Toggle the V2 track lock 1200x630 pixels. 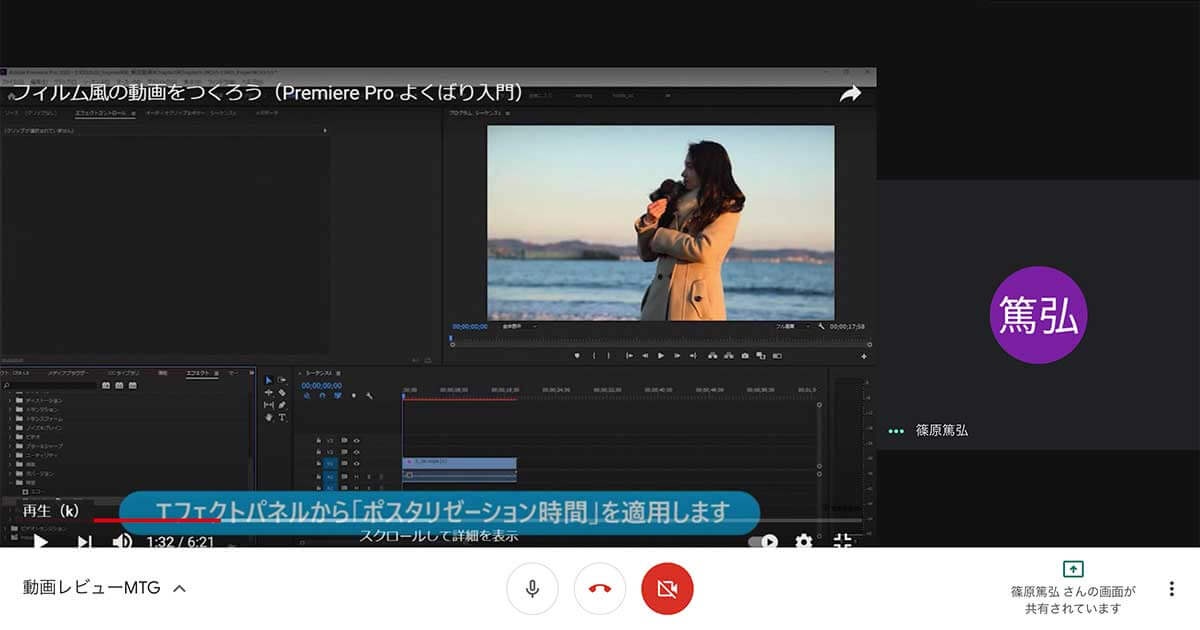pyautogui.click(x=319, y=452)
